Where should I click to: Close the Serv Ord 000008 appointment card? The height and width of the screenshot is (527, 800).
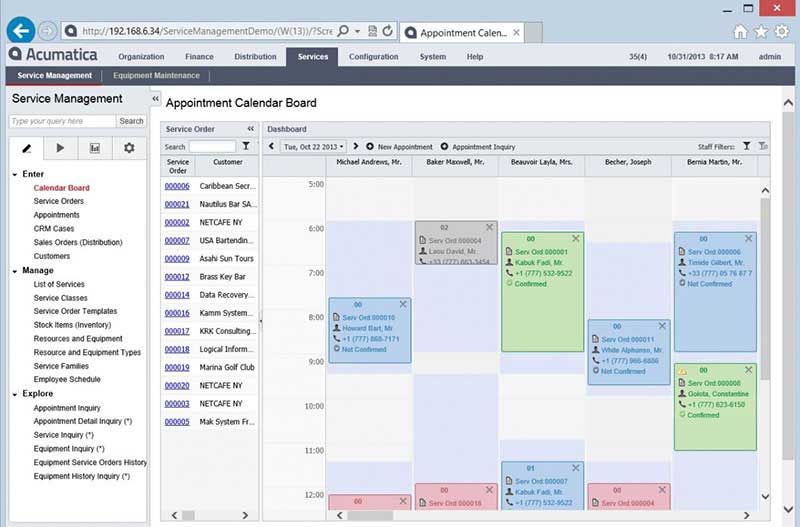[748, 370]
